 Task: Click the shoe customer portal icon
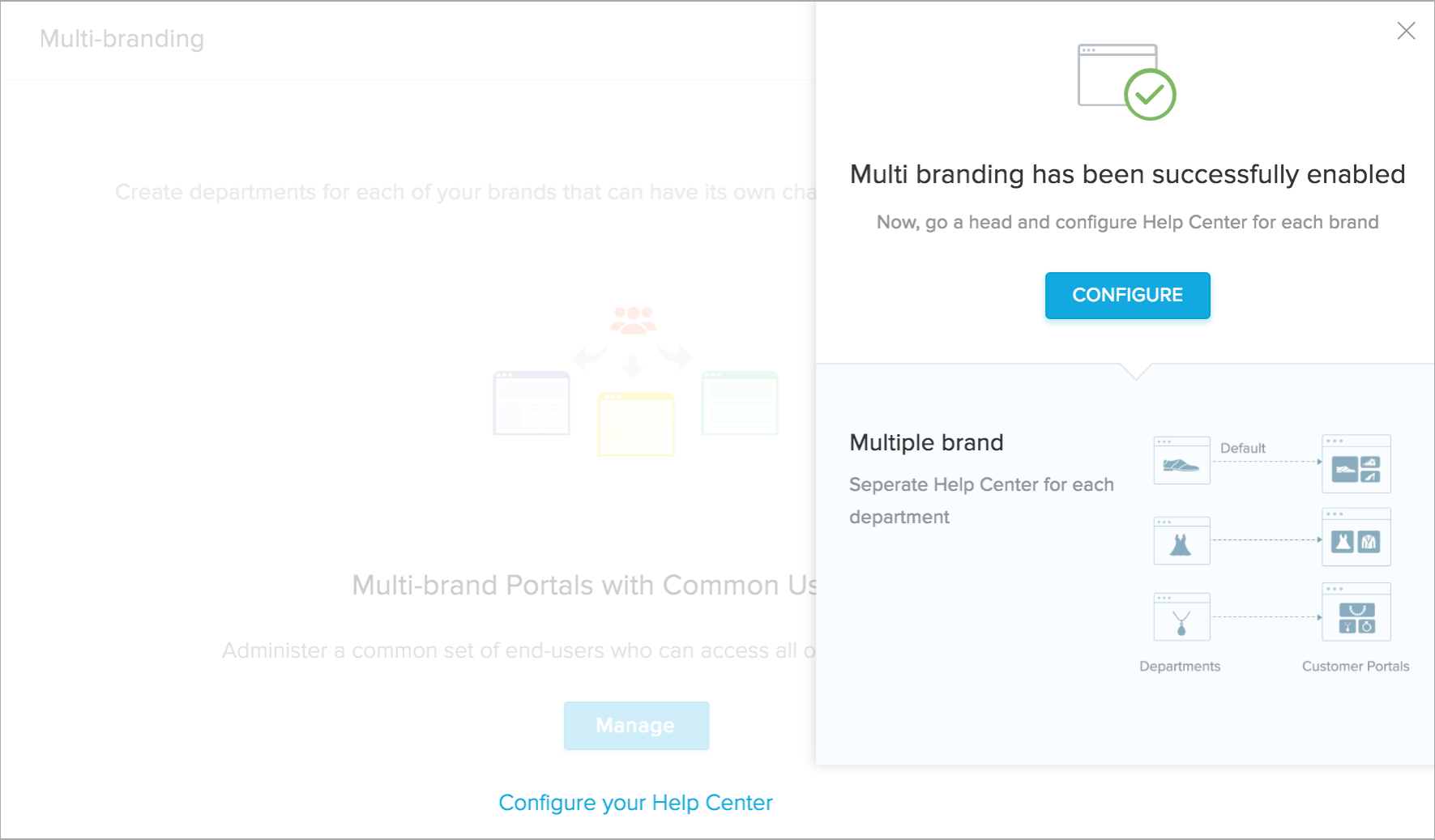pyautogui.click(x=1356, y=465)
